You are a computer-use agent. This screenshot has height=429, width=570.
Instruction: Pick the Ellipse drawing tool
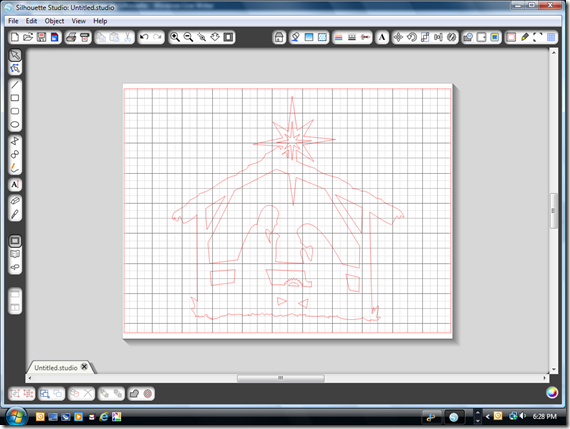[x=15, y=125]
